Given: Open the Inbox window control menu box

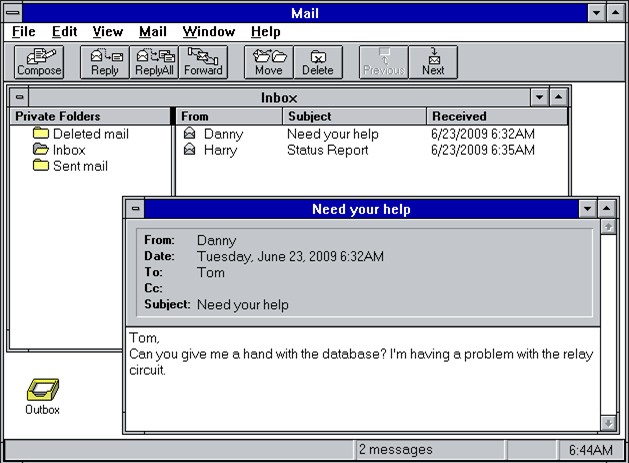Looking at the screenshot, I should [x=19, y=98].
